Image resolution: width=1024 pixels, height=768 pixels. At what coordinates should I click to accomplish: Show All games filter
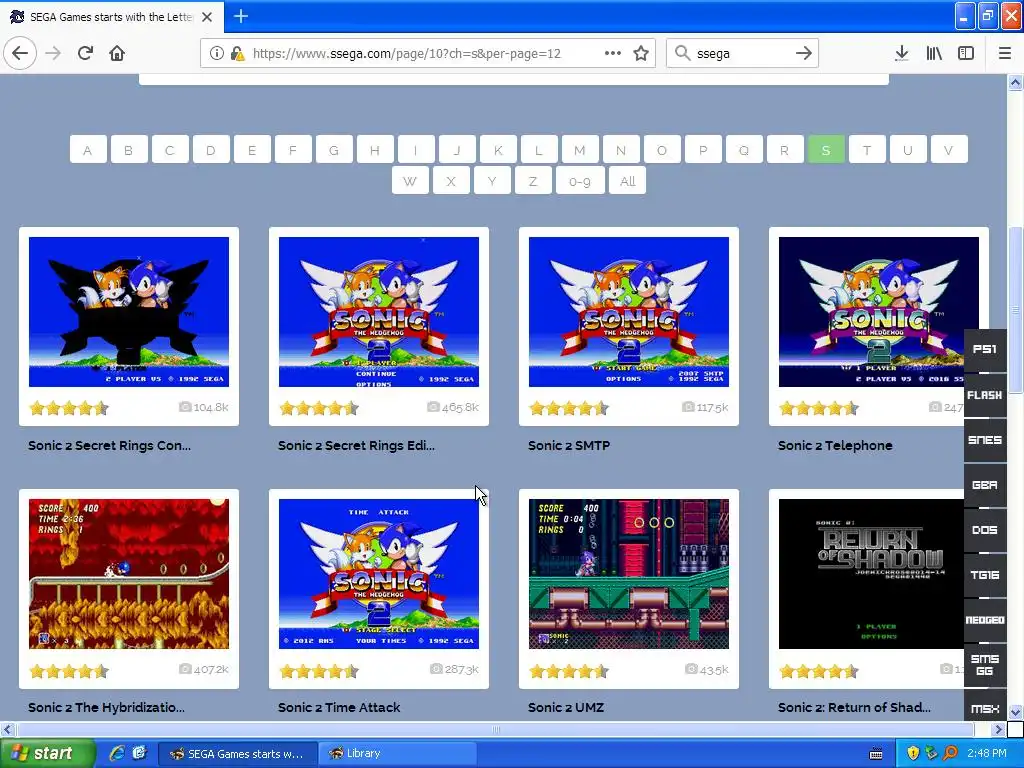[627, 181]
